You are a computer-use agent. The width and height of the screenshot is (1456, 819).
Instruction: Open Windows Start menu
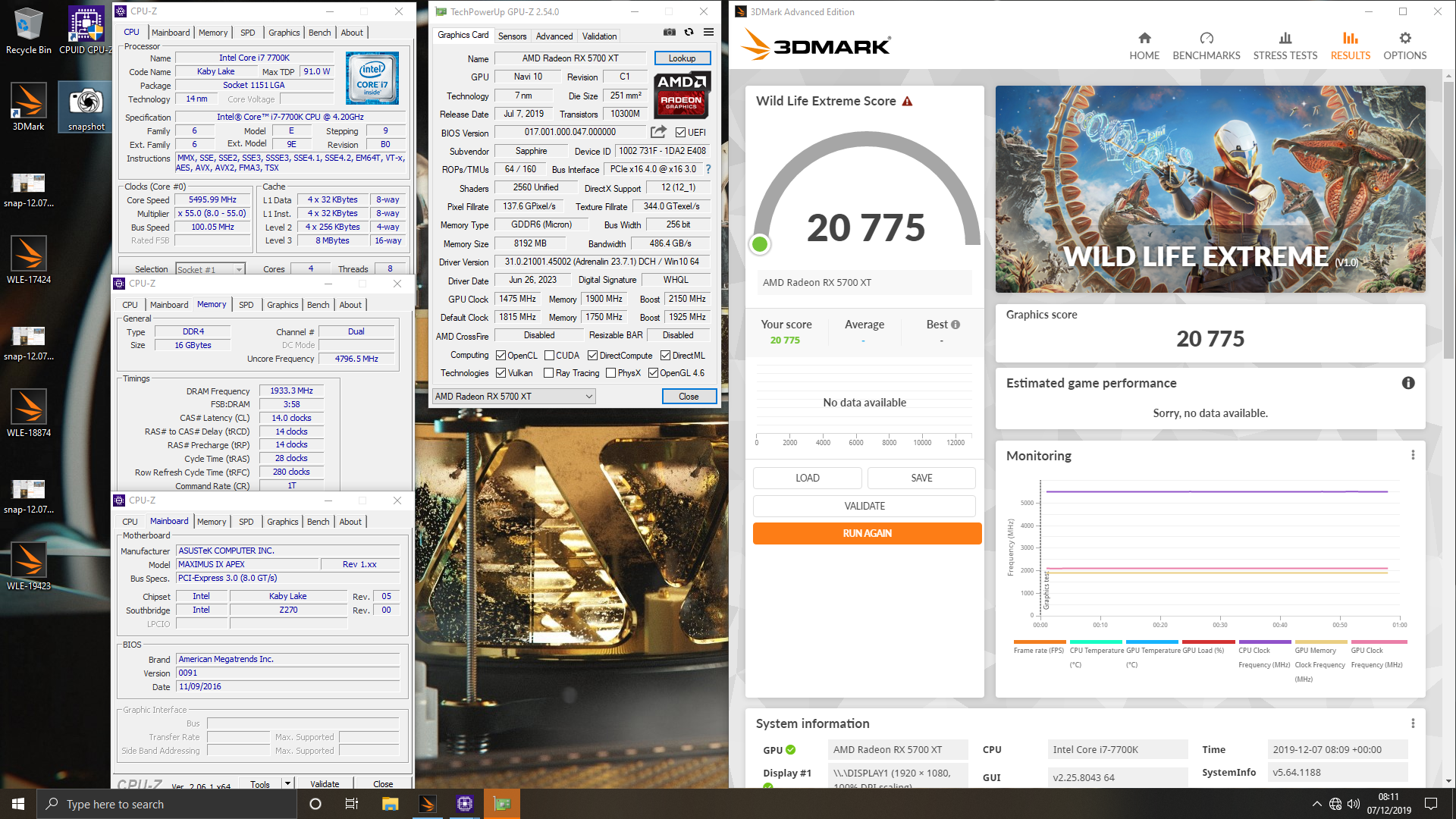[x=18, y=804]
